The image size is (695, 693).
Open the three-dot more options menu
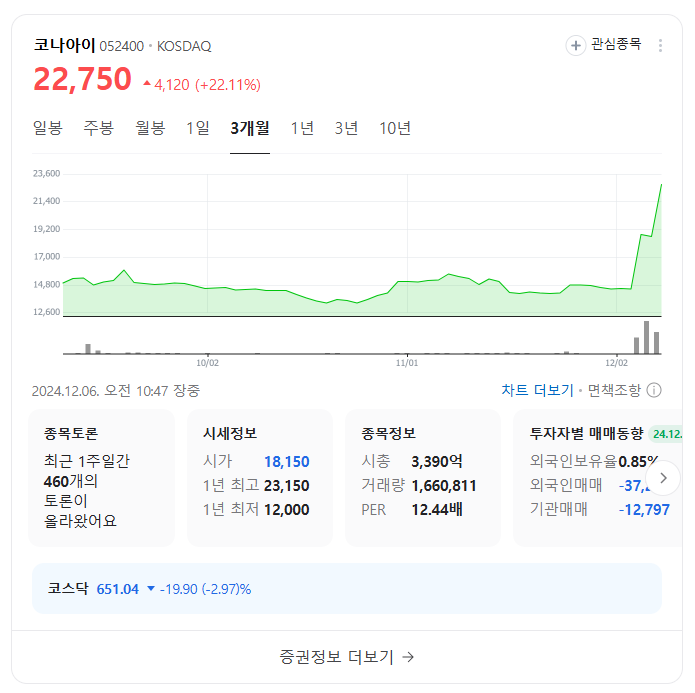tap(660, 45)
